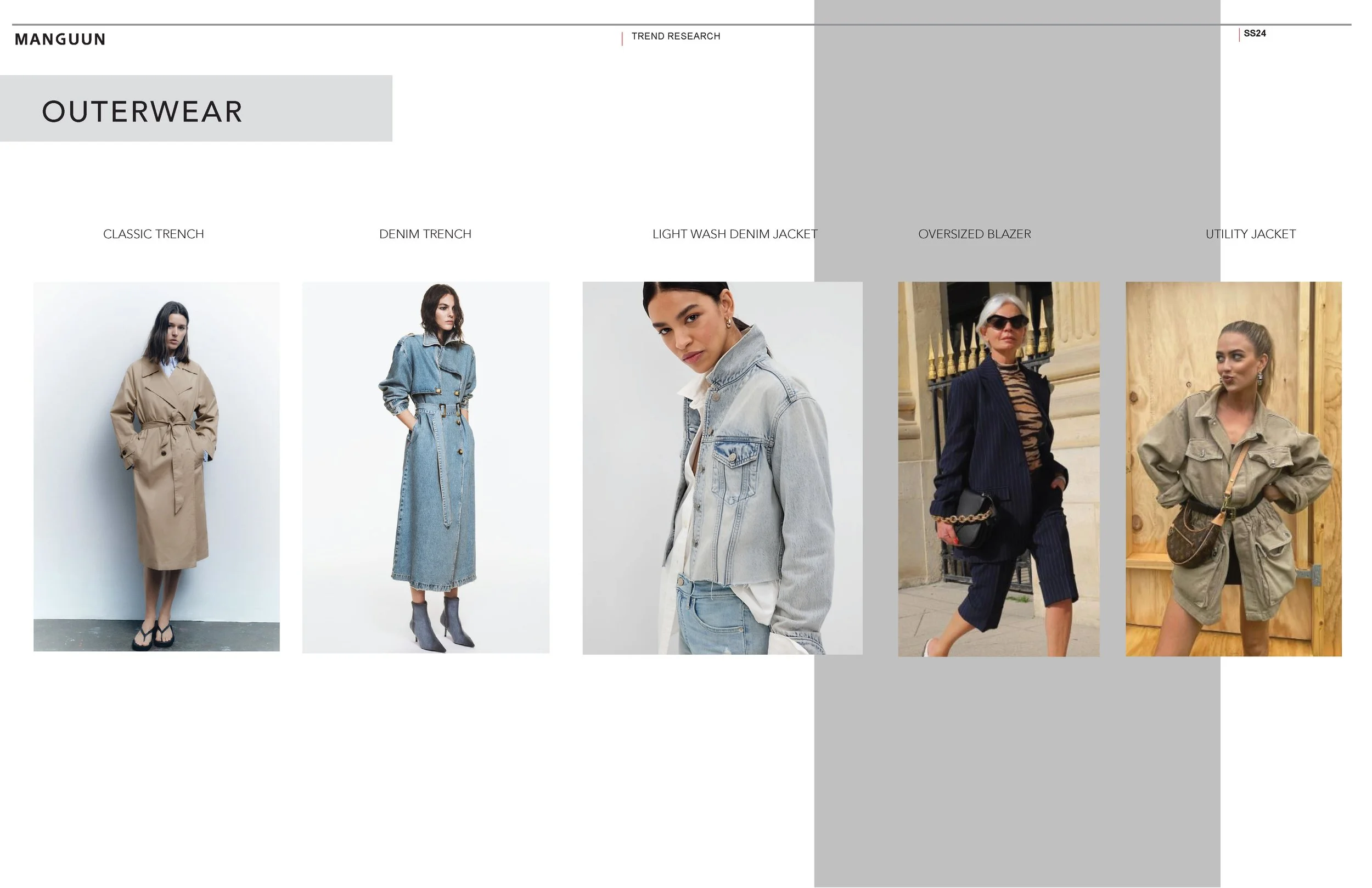The image size is (1372, 888).
Task: Click the red divider beside TREND RESEARCH
Action: point(622,38)
